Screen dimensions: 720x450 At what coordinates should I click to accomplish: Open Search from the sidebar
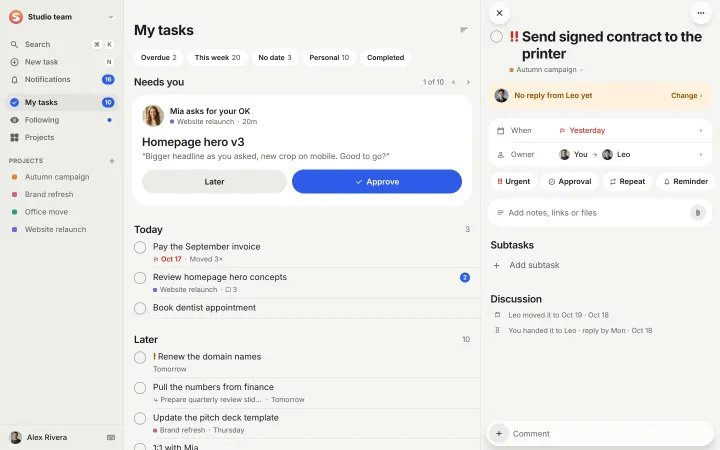(62, 45)
